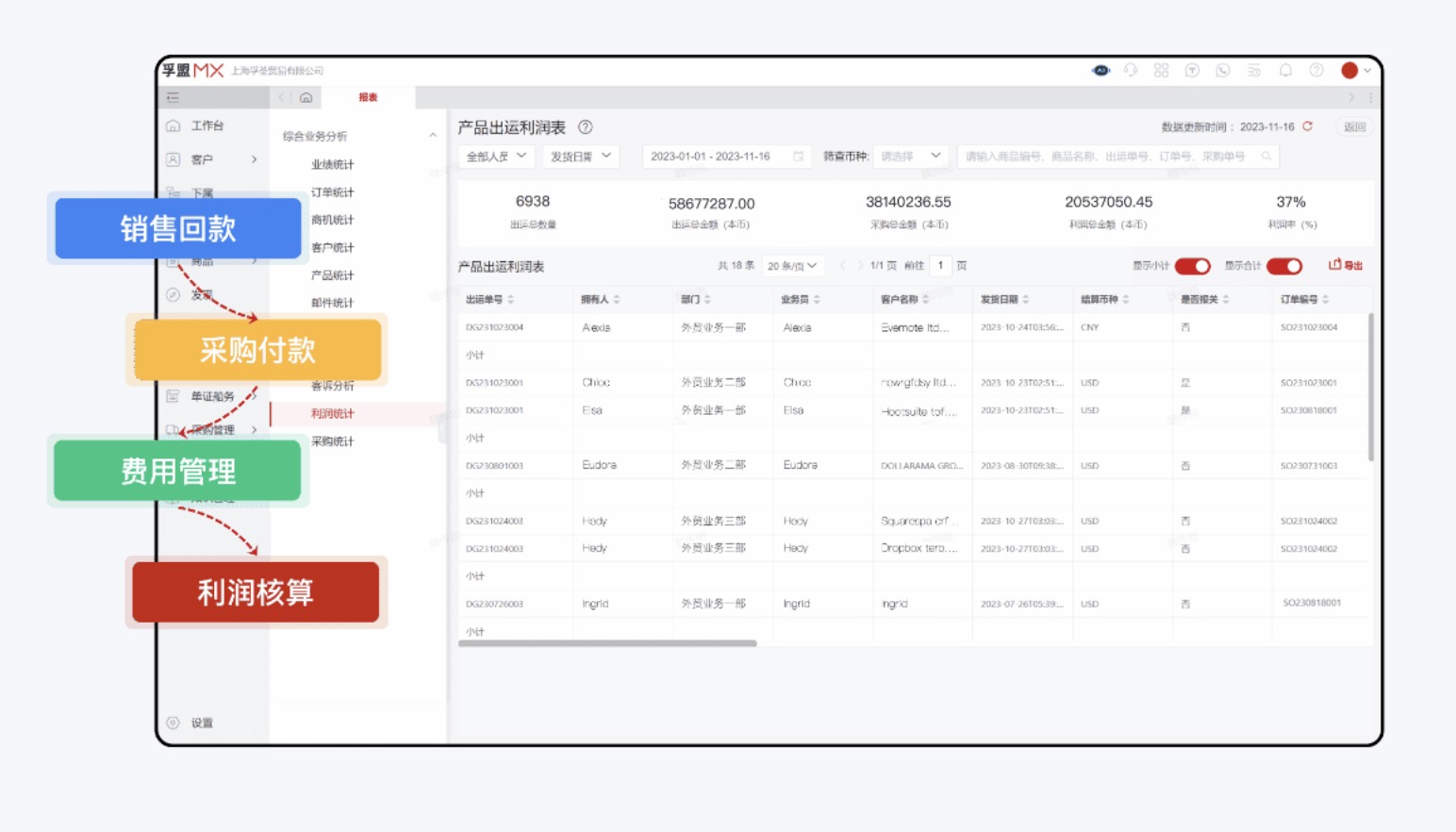
Task: Click the headset customer service icon
Action: coord(1130,70)
